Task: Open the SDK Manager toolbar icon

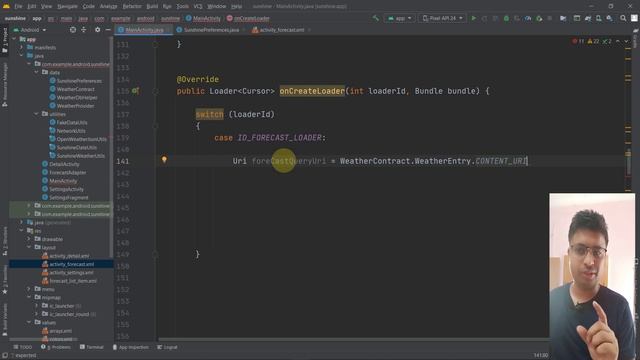Action: tap(609, 18)
